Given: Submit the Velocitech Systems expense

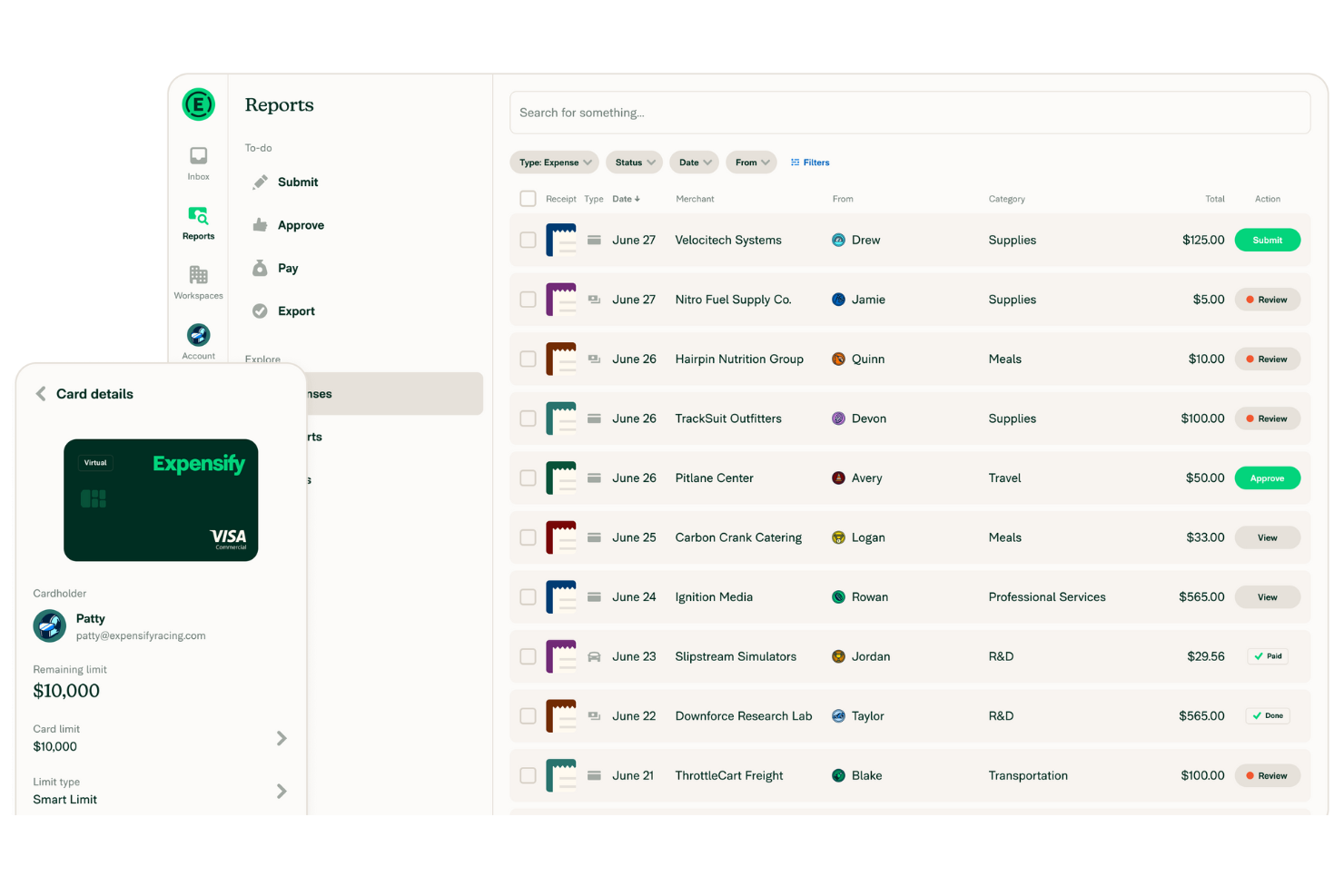Looking at the screenshot, I should 1267,240.
